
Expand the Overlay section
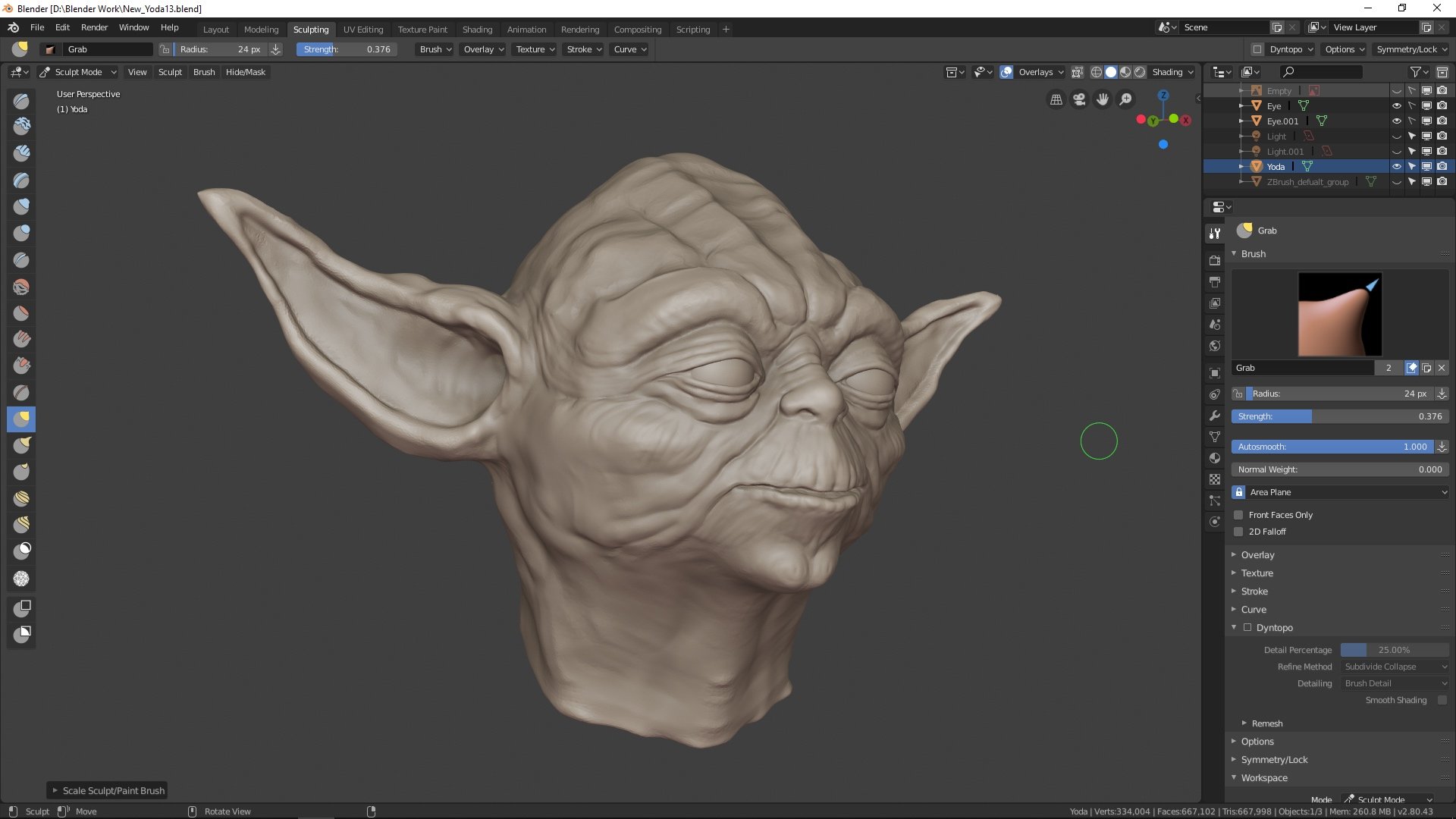(x=1257, y=553)
